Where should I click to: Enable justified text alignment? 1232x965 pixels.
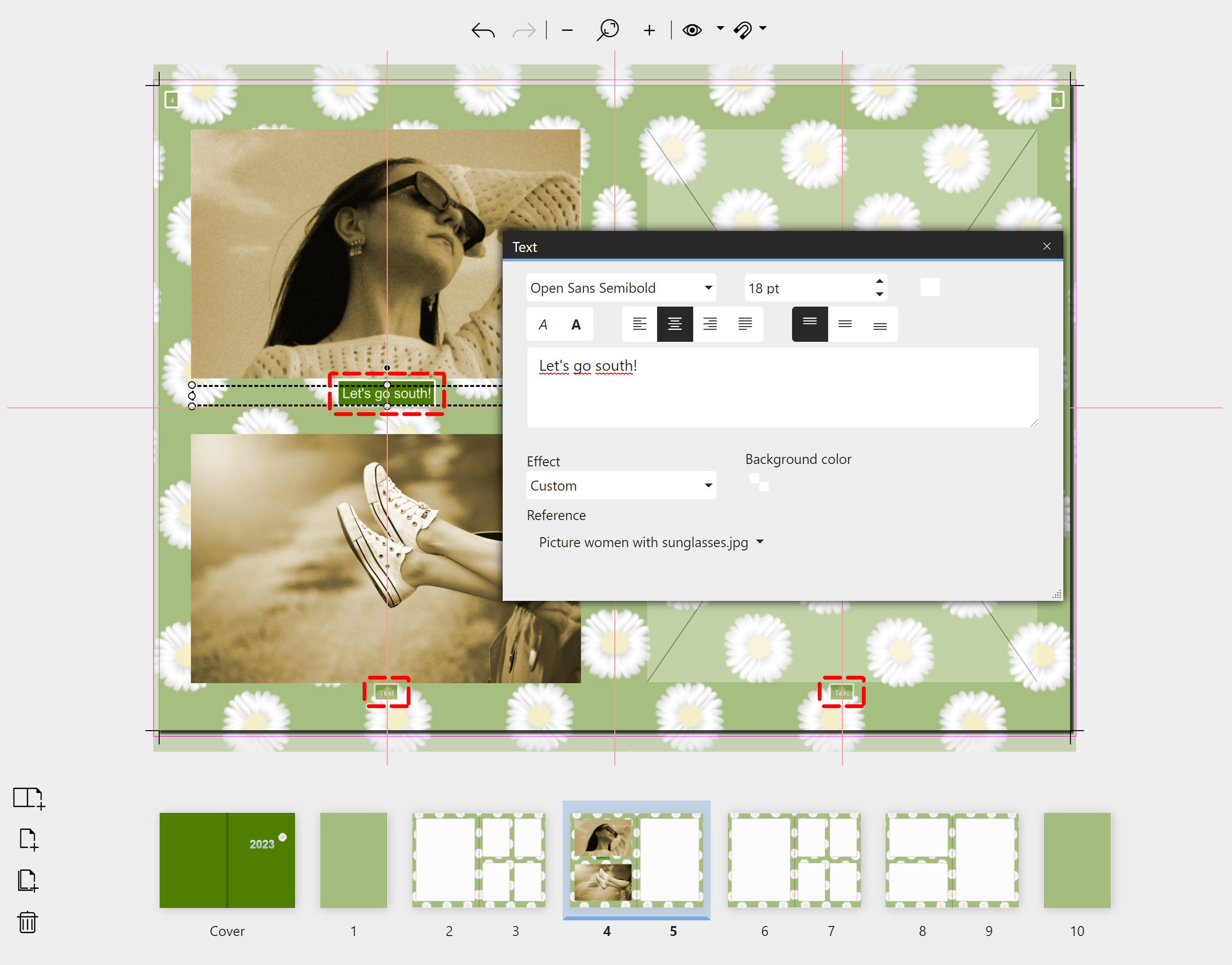pyautogui.click(x=745, y=324)
